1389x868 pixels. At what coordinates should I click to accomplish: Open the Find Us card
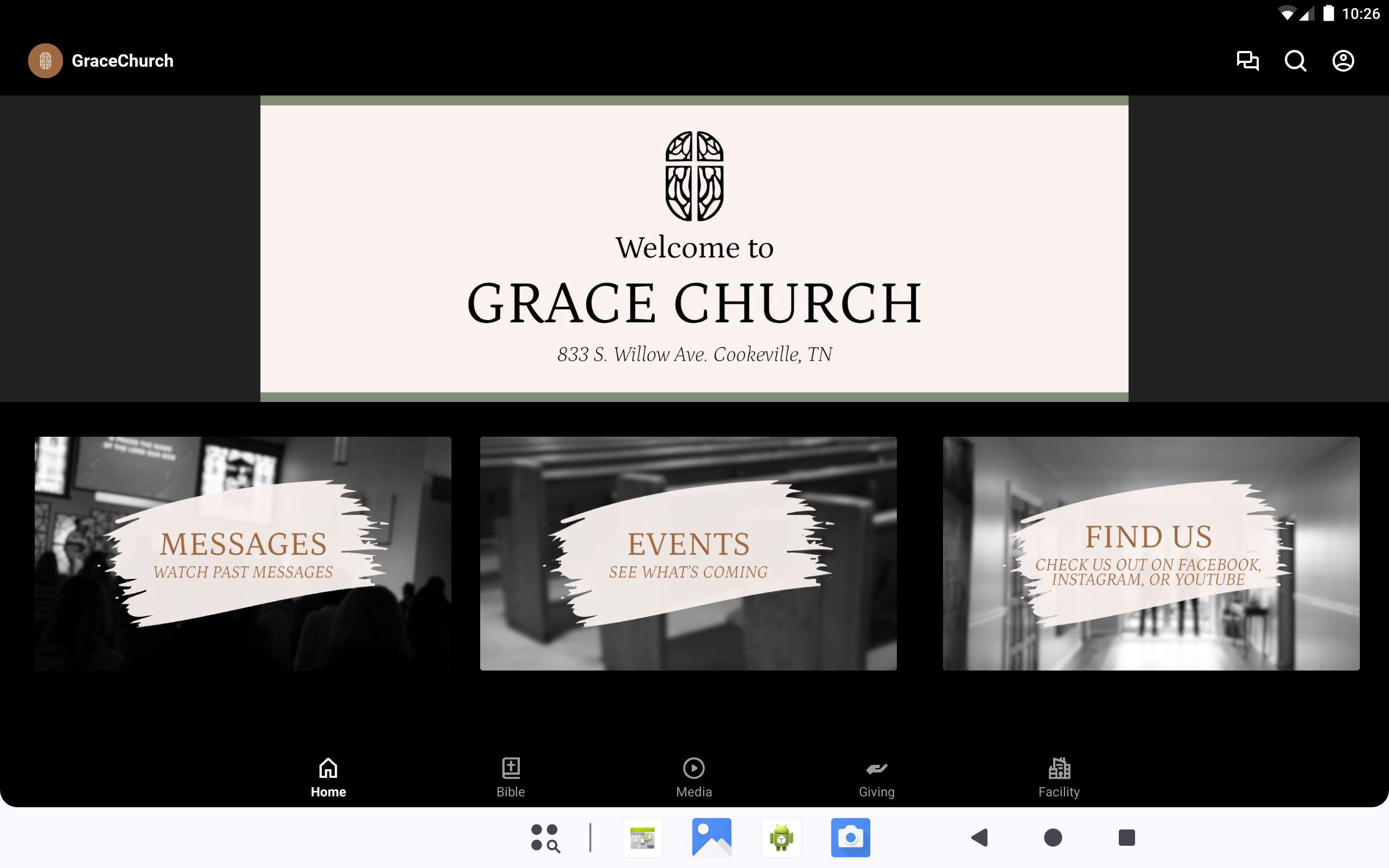(x=1151, y=553)
